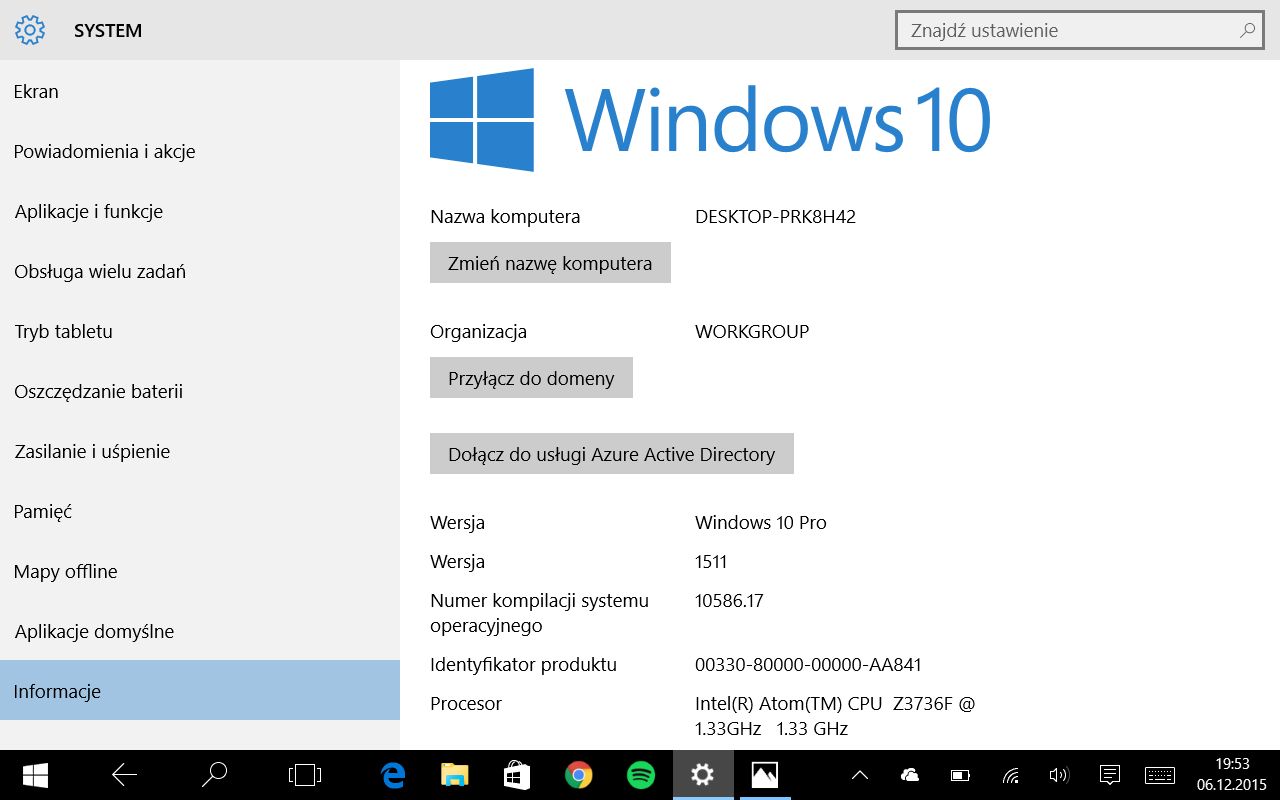Select Zasilanie i uśpienie
This screenshot has width=1280, height=800.
coord(200,451)
